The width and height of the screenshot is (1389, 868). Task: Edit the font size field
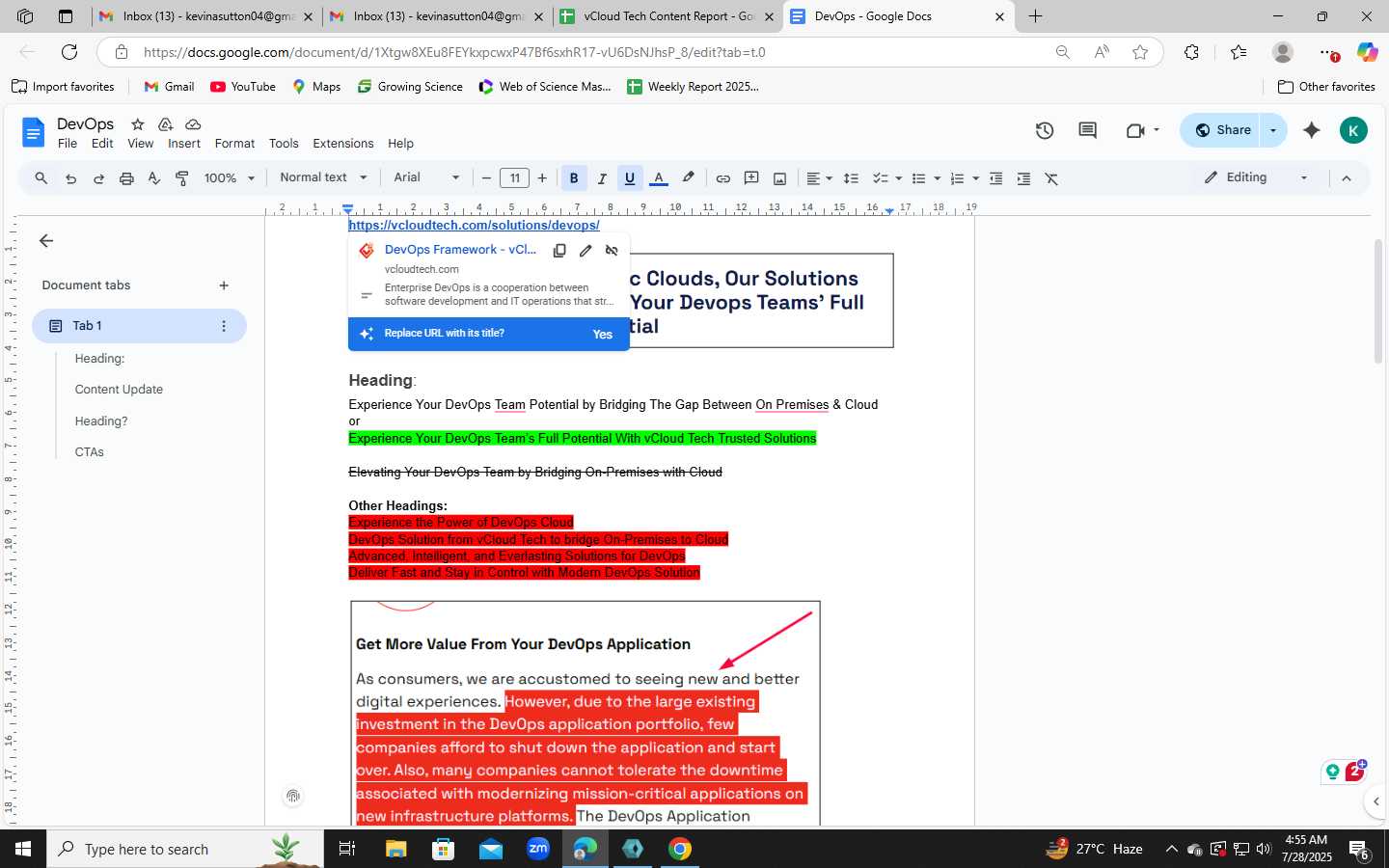tap(514, 178)
